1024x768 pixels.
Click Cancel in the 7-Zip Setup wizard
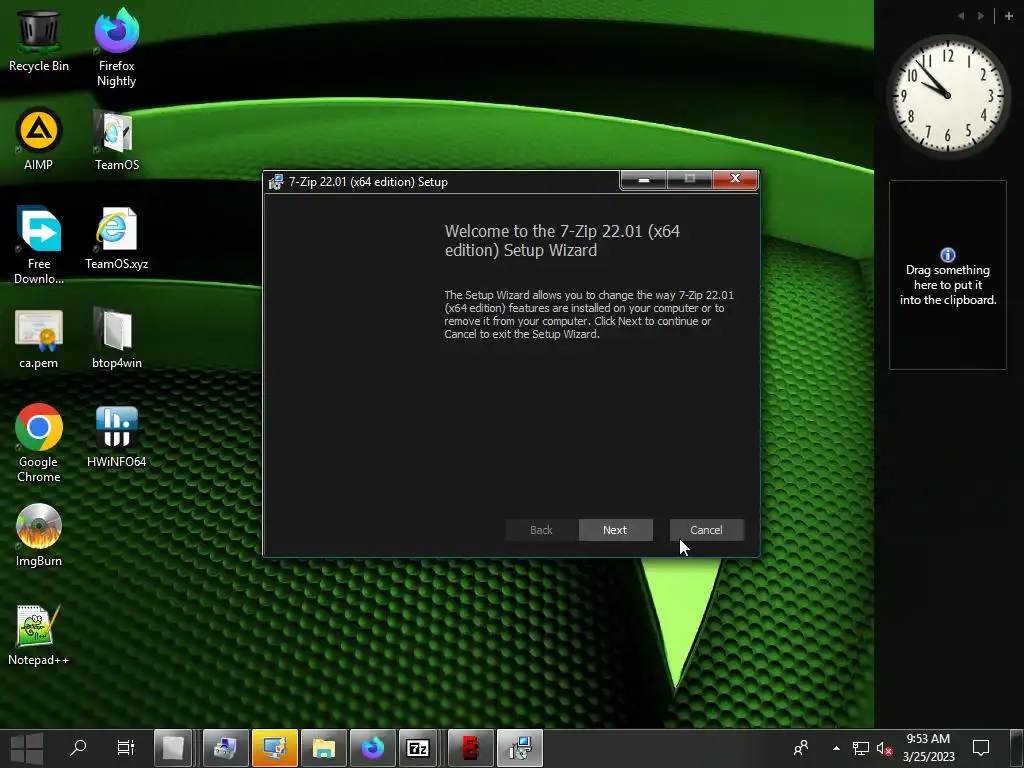[706, 530]
